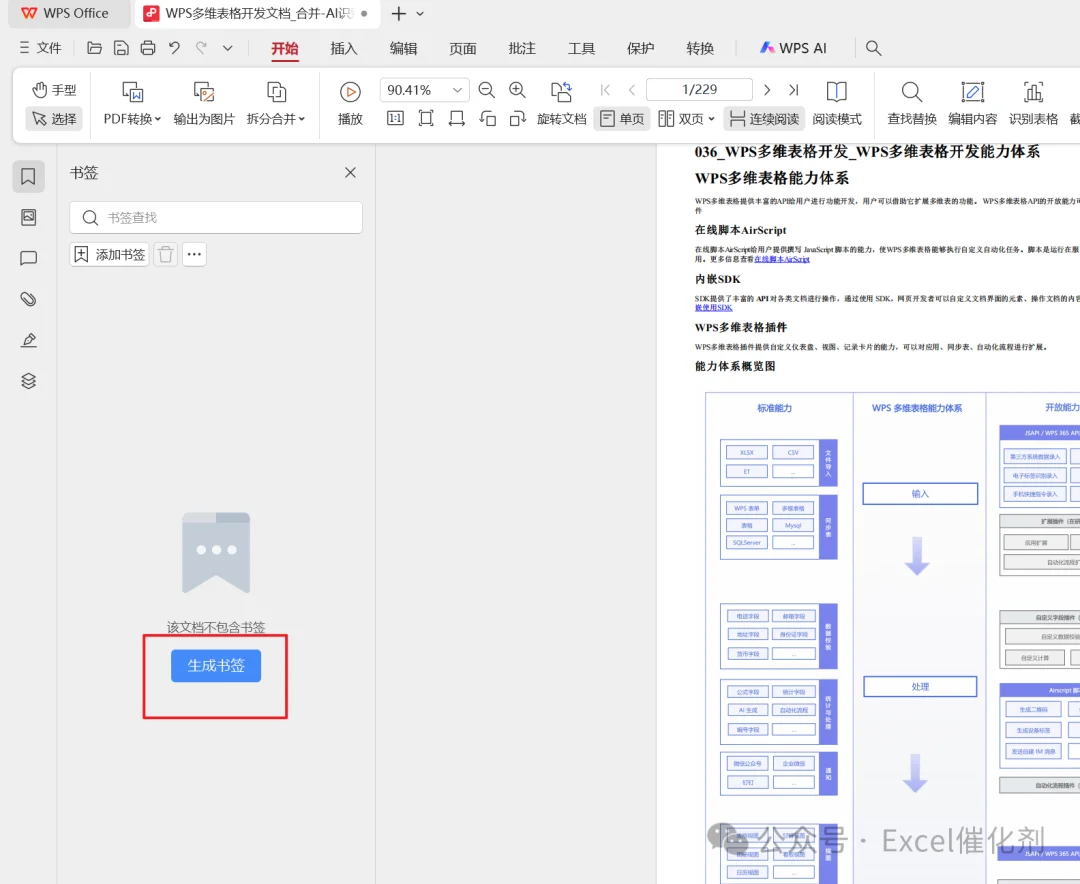
Task: Click the page number field 1/229
Action: coord(699,90)
